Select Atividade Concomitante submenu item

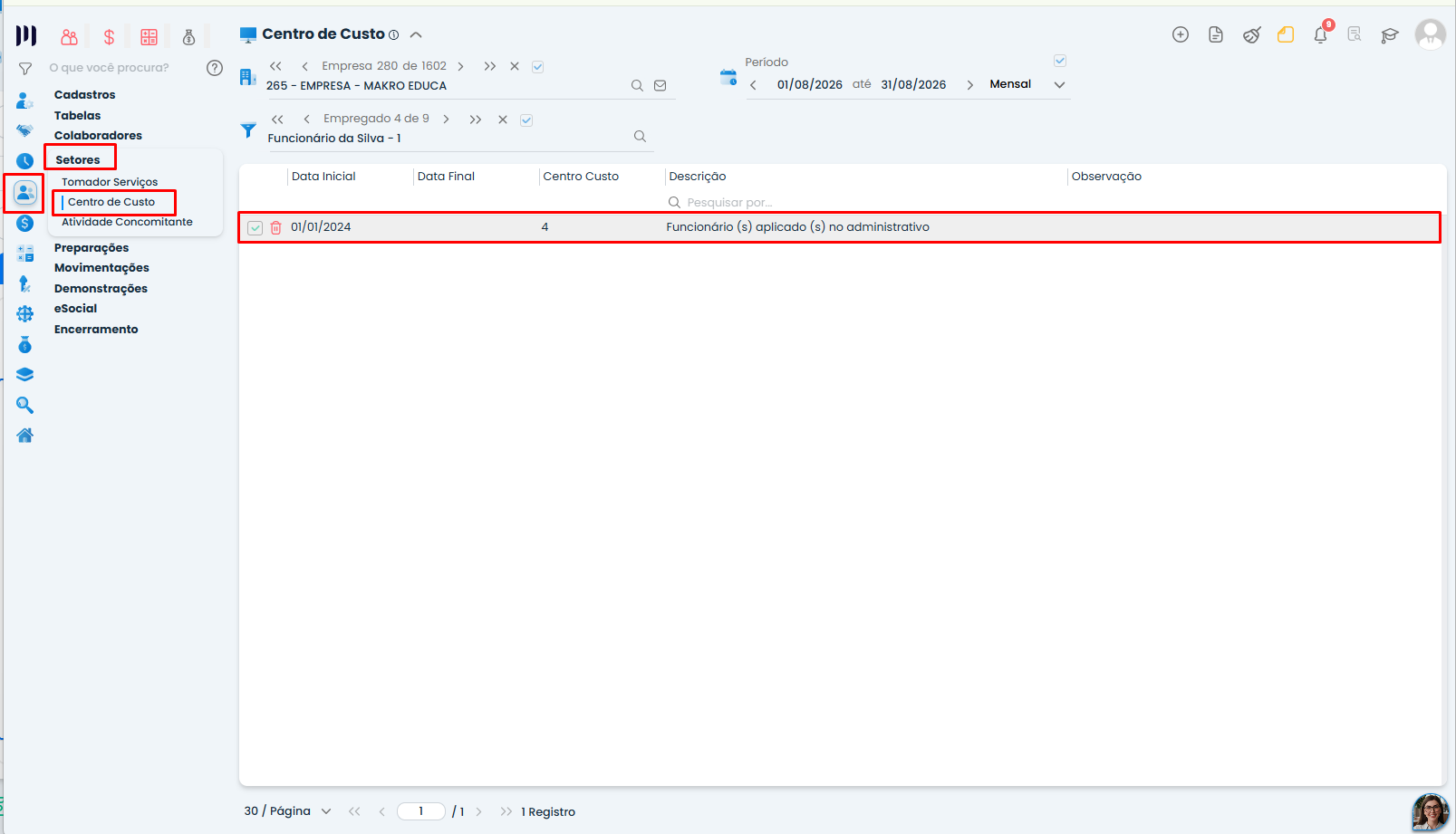coord(127,222)
